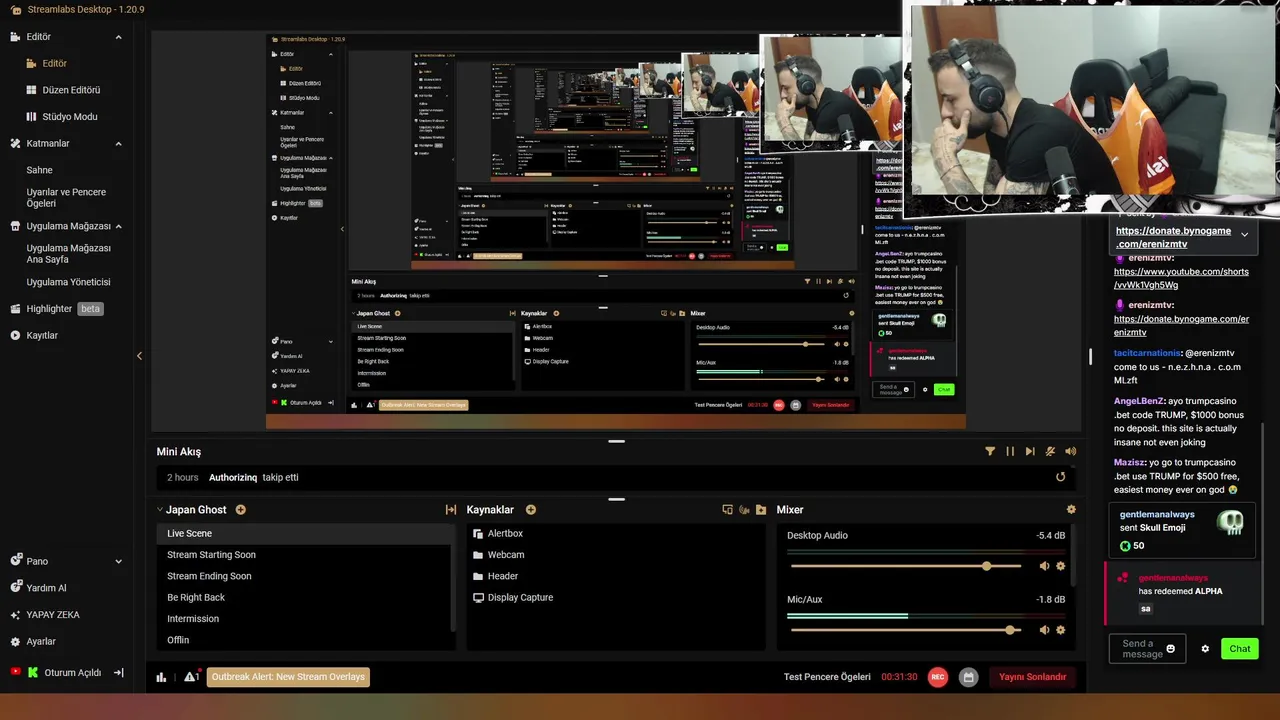Open Uygulama Mağazası Ana Sayfa
1280x720 pixels.
(x=68, y=254)
